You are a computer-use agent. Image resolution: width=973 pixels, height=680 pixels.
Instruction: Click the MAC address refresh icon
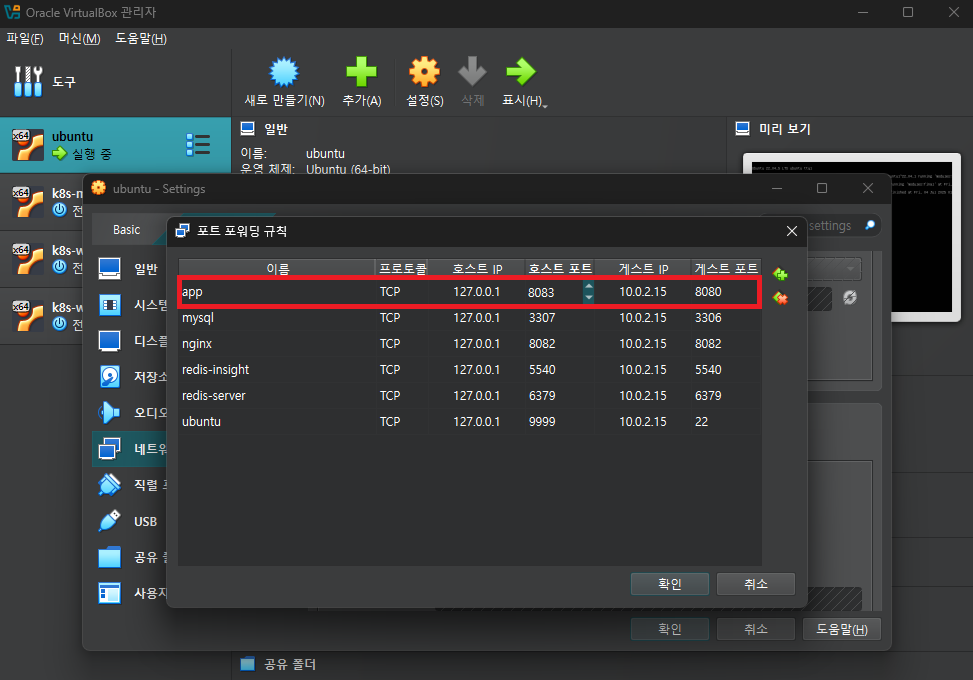pos(850,298)
